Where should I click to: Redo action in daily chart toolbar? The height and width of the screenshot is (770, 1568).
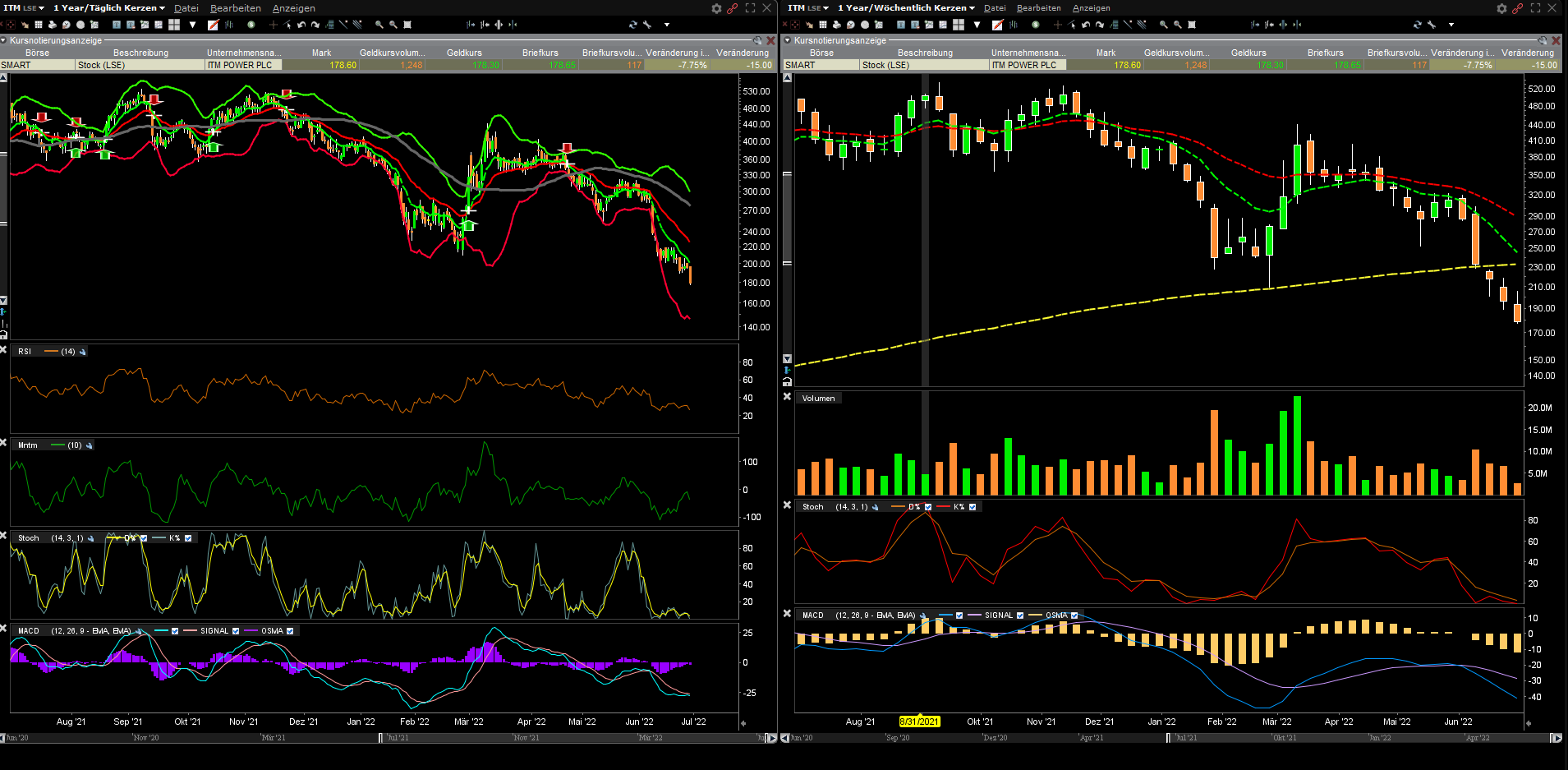point(315,25)
